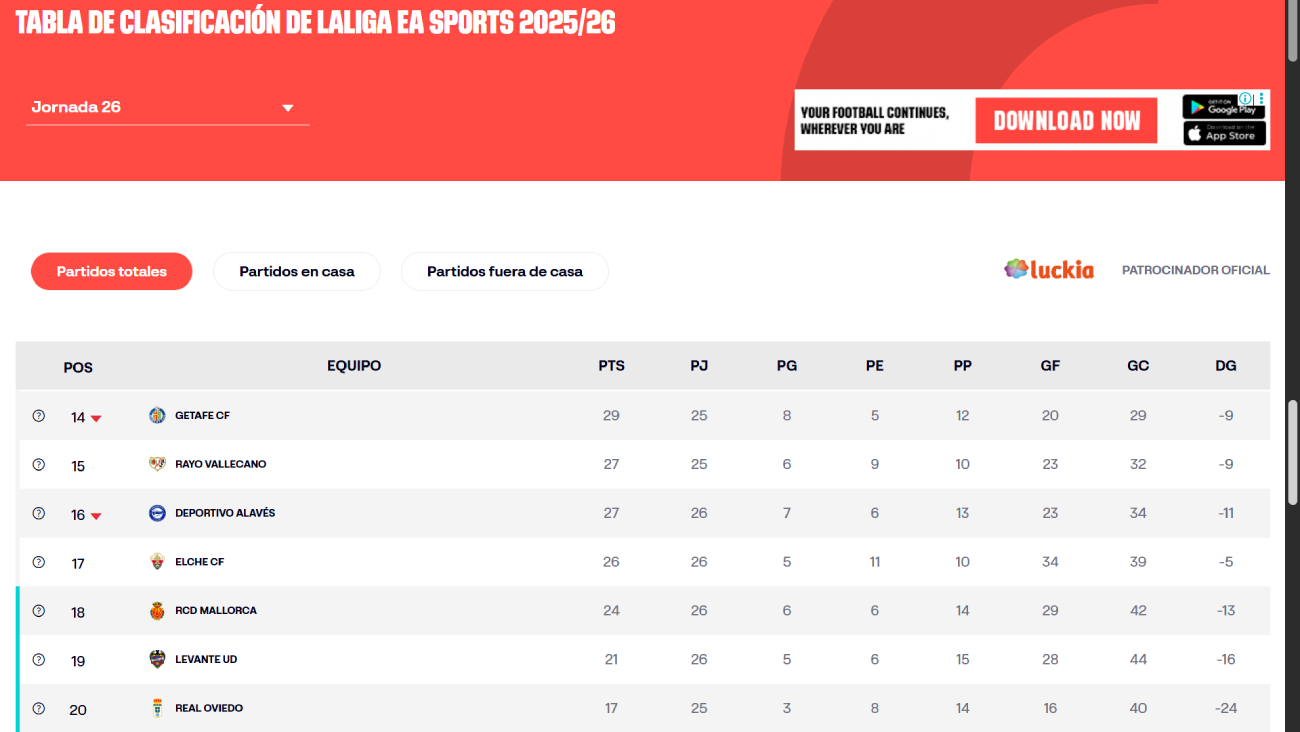Open the Jornada 26 dropdown
Screen dimensions: 1300x732
pyautogui.click(x=167, y=108)
